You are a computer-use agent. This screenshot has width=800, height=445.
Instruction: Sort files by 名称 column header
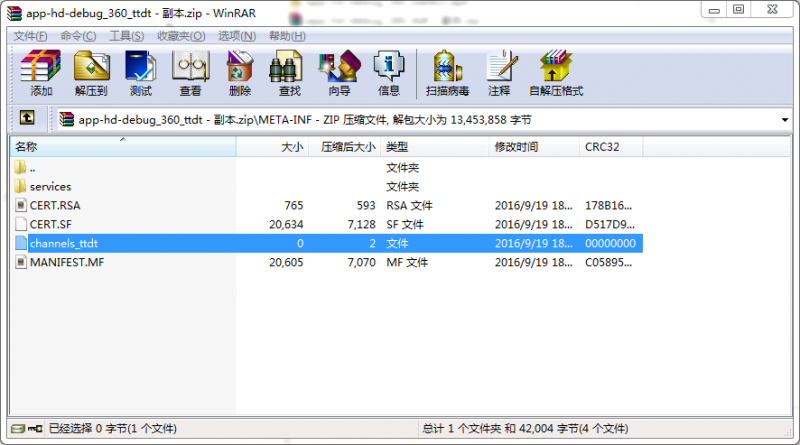tap(120, 147)
